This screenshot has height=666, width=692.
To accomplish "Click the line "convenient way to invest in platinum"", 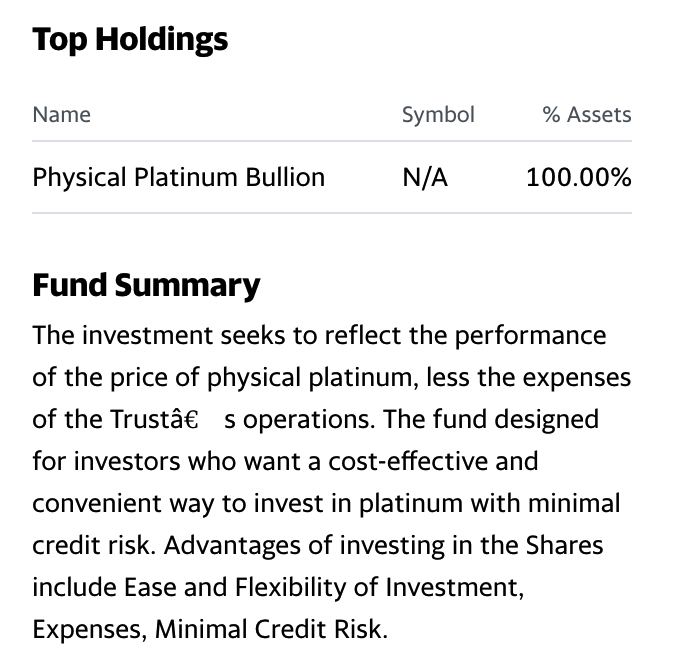I will (327, 504).
